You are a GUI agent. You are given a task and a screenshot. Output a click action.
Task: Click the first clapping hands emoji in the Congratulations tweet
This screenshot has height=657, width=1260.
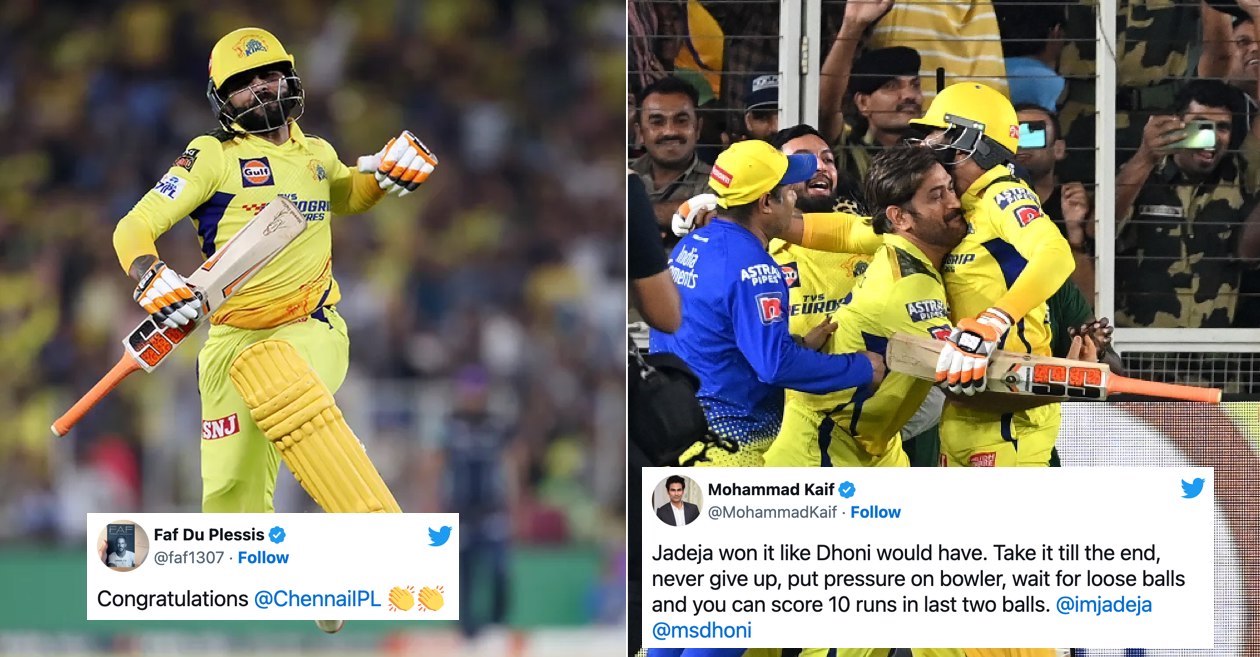pyautogui.click(x=401, y=599)
